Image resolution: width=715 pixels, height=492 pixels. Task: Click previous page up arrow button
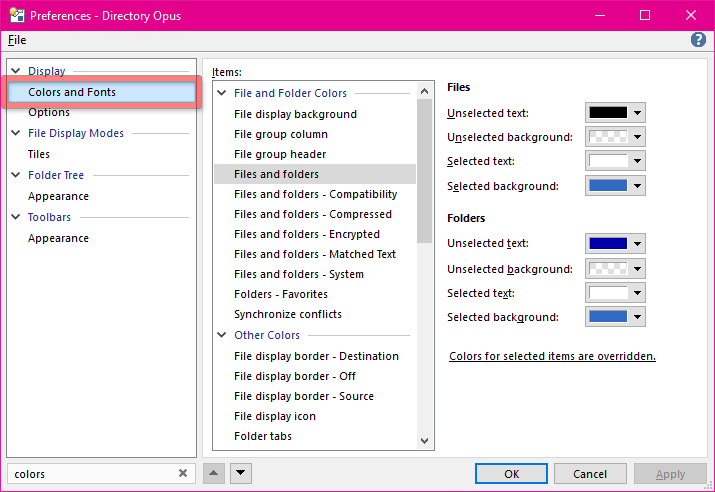pyautogui.click(x=213, y=473)
